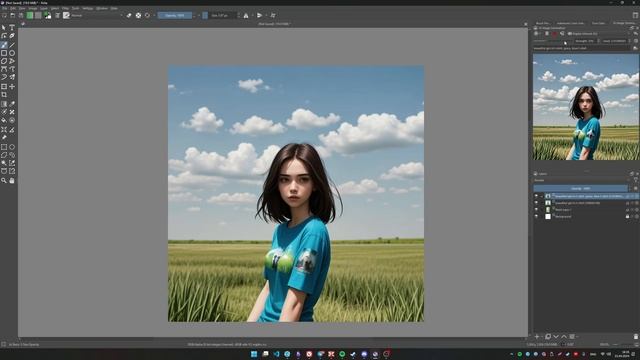Select the Gradient tool

4,104
